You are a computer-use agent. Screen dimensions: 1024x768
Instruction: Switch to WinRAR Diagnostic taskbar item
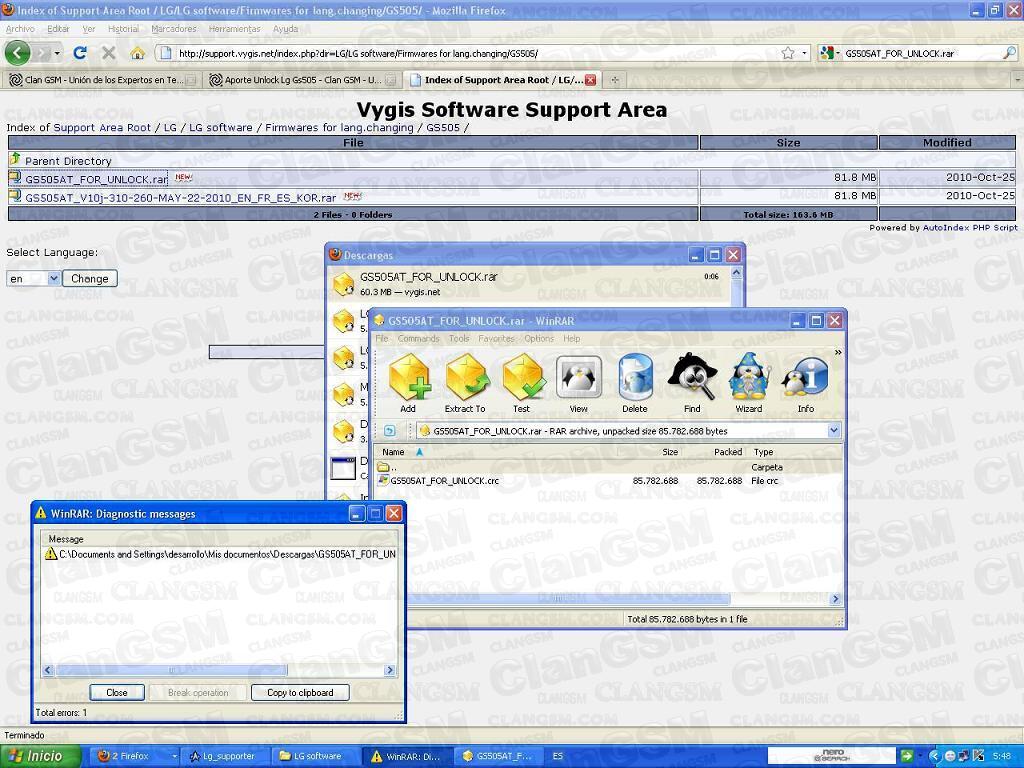coord(406,756)
